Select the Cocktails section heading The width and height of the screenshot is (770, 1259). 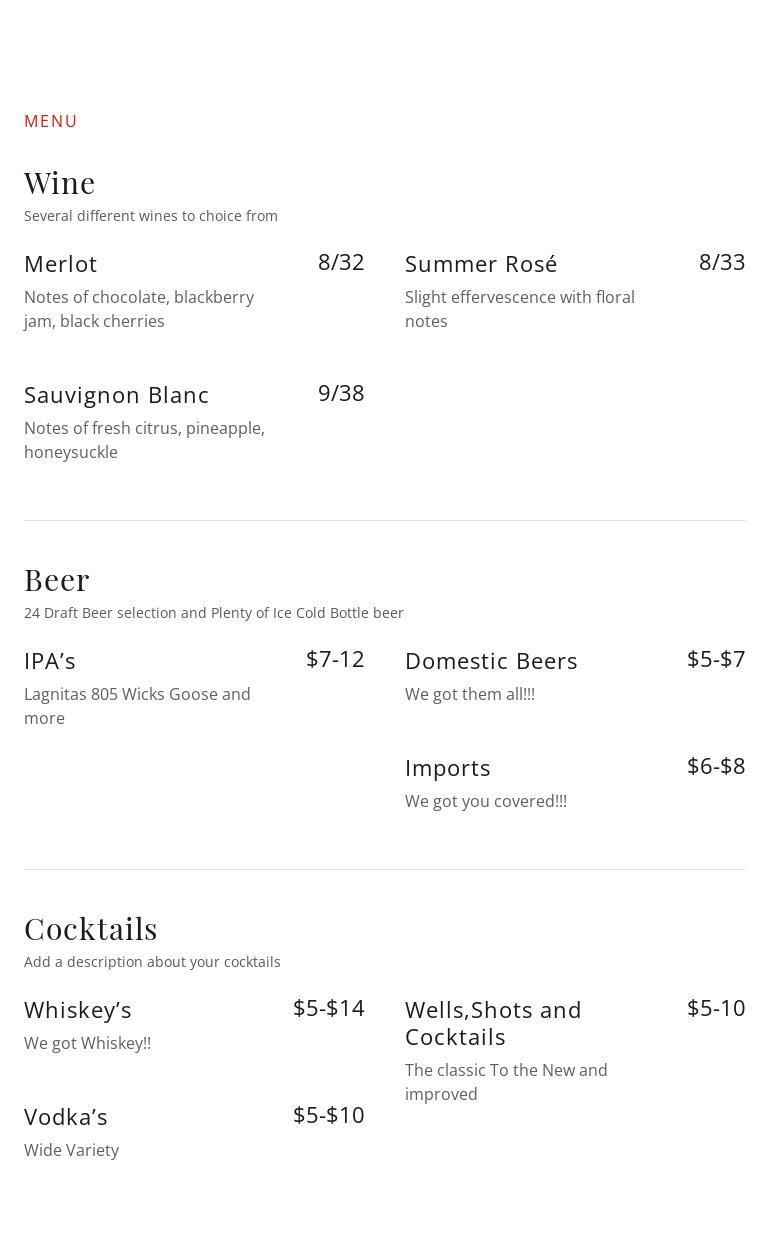point(91,928)
